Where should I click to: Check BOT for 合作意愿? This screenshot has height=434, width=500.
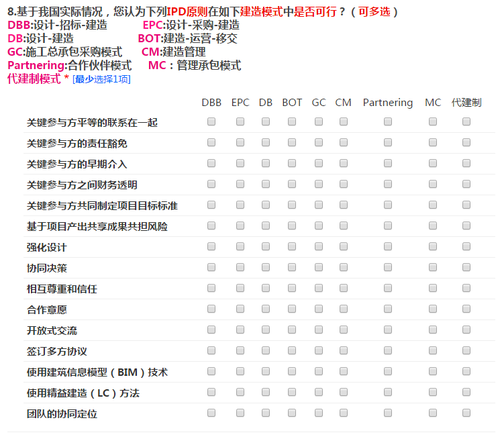click(x=292, y=309)
